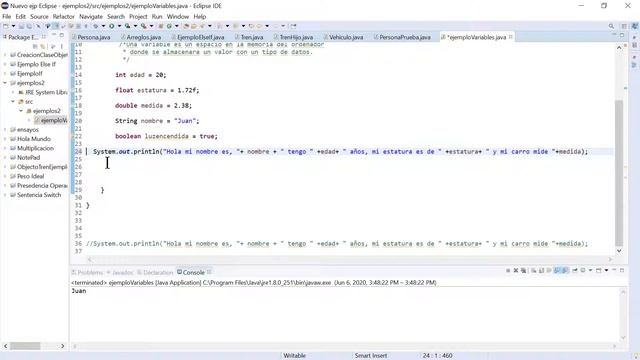The width and height of the screenshot is (640, 360).
Task: Open Package Explorer view menu
Action: 62,46
